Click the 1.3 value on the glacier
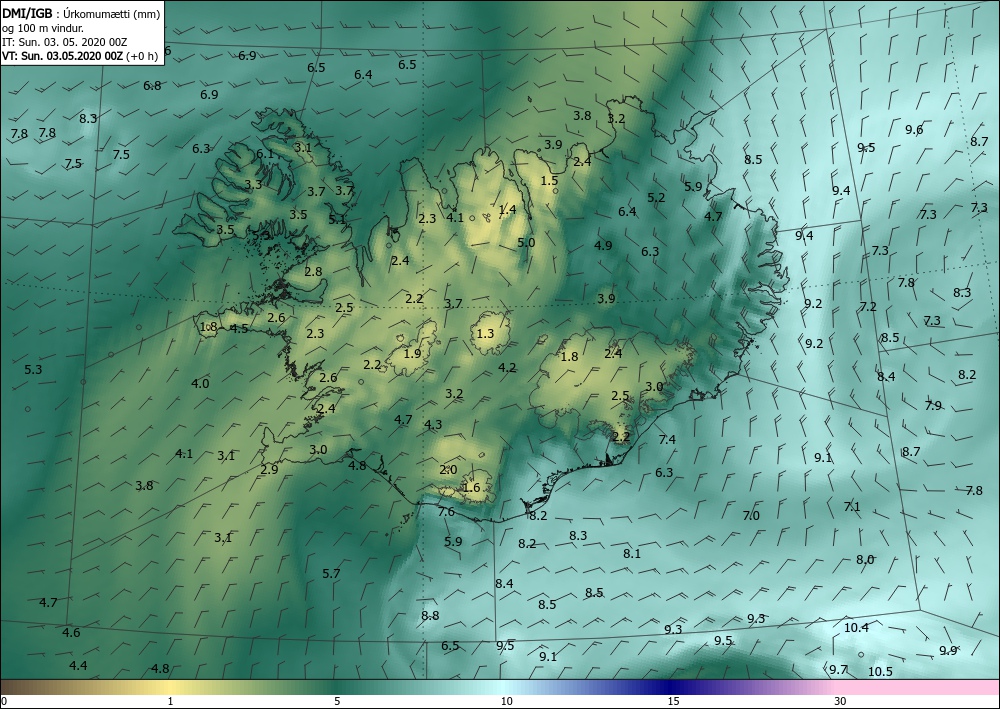The height and width of the screenshot is (709, 1000). 485,333
